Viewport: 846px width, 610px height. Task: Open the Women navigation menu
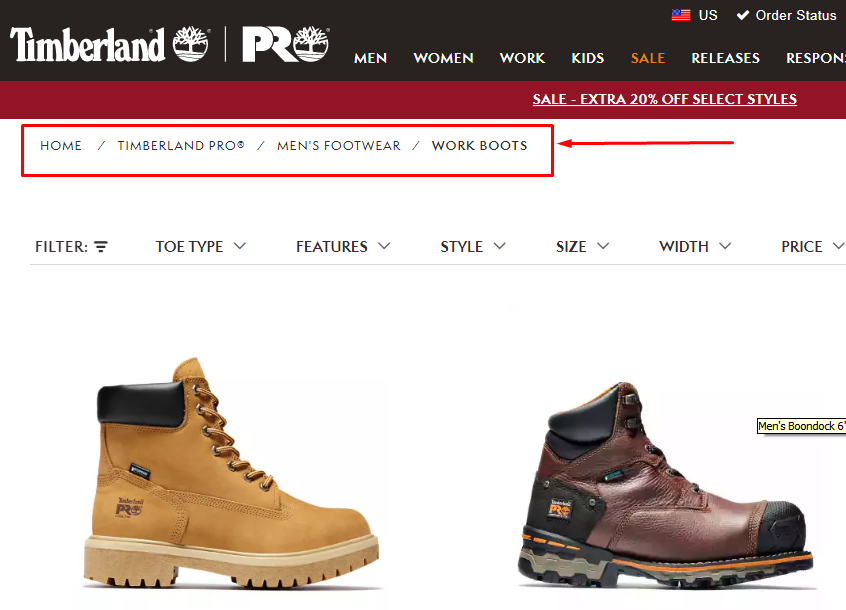tap(444, 58)
